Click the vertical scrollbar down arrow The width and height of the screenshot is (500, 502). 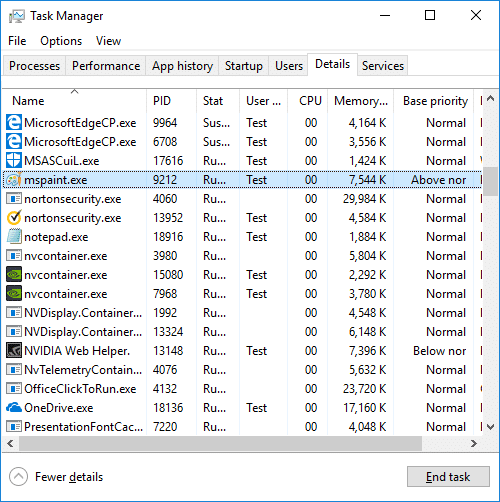[490, 426]
